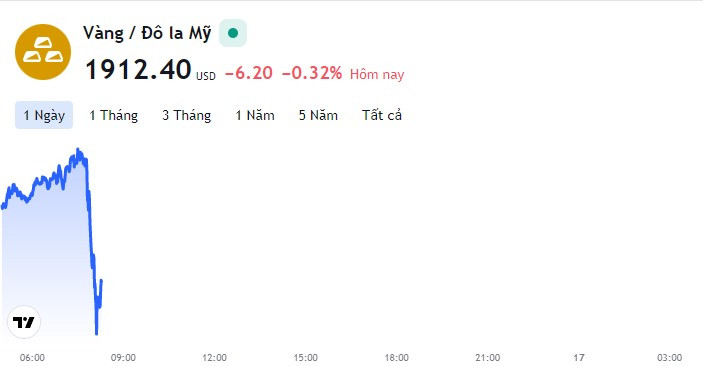
Task: Open the Vàng / Đô la Mỹ title link
Action: [x=147, y=34]
